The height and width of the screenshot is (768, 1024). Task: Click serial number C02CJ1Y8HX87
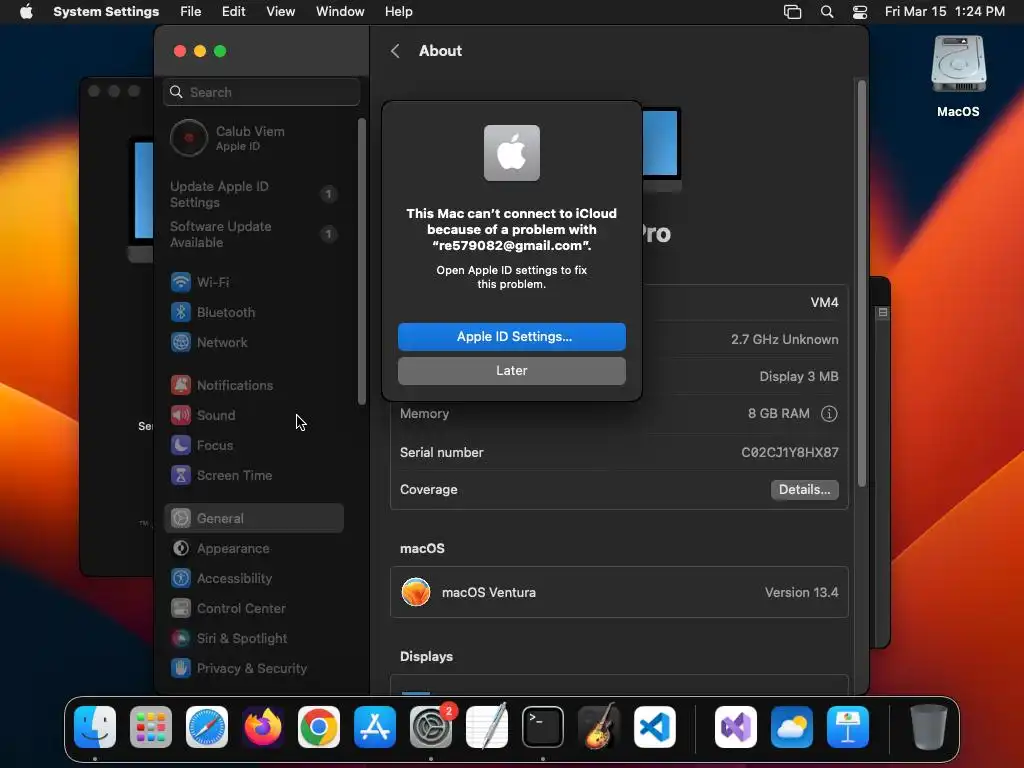point(790,452)
